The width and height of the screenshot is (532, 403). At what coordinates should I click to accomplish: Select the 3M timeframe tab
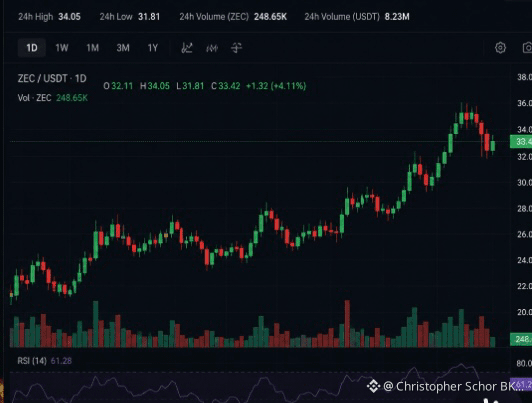(123, 48)
